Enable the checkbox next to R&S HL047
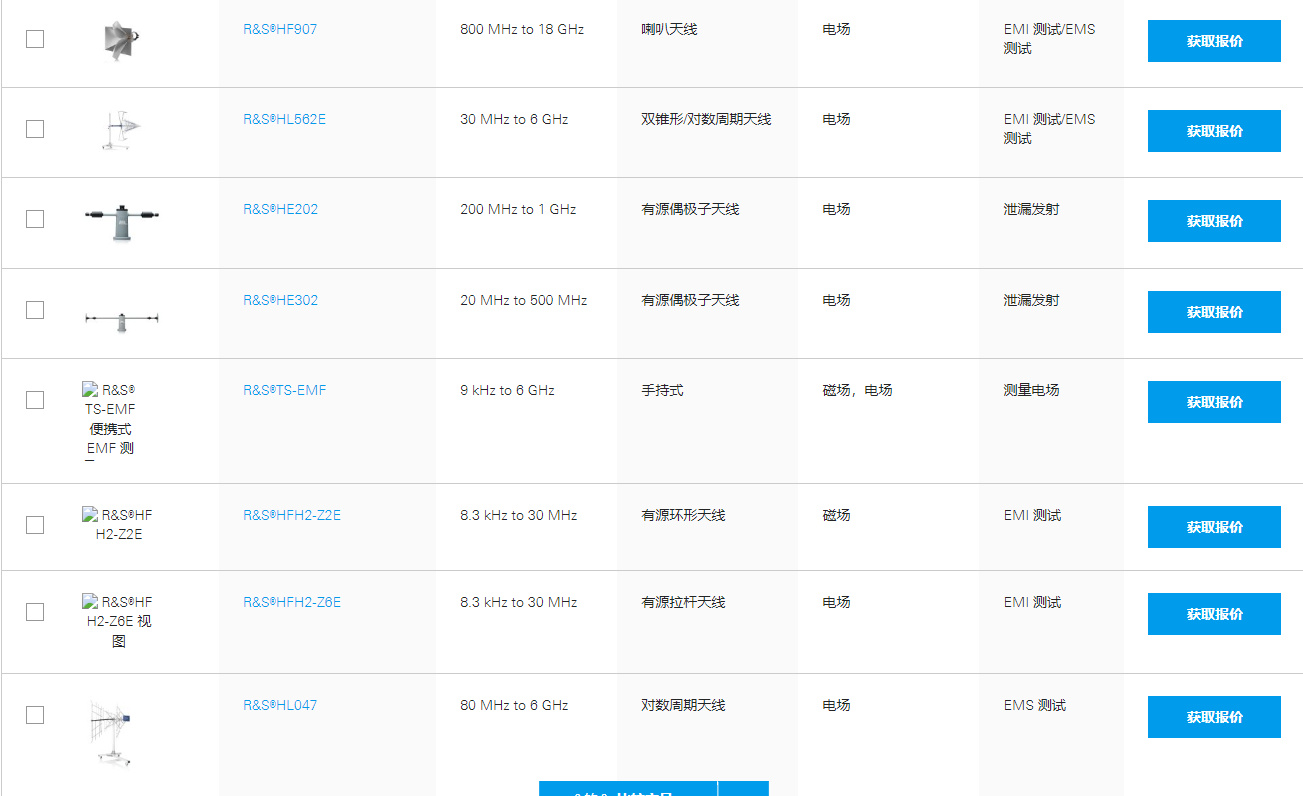 [x=35, y=715]
